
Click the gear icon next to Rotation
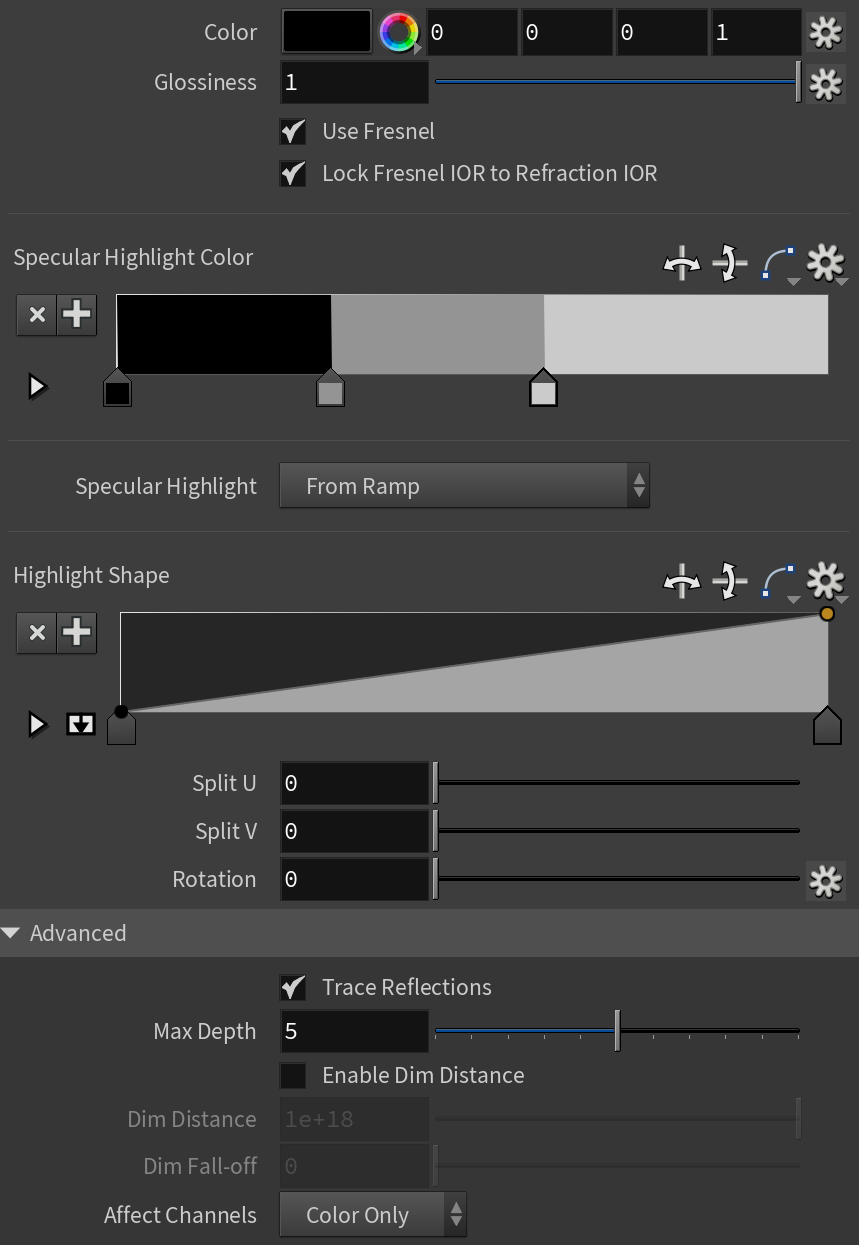[x=825, y=881]
